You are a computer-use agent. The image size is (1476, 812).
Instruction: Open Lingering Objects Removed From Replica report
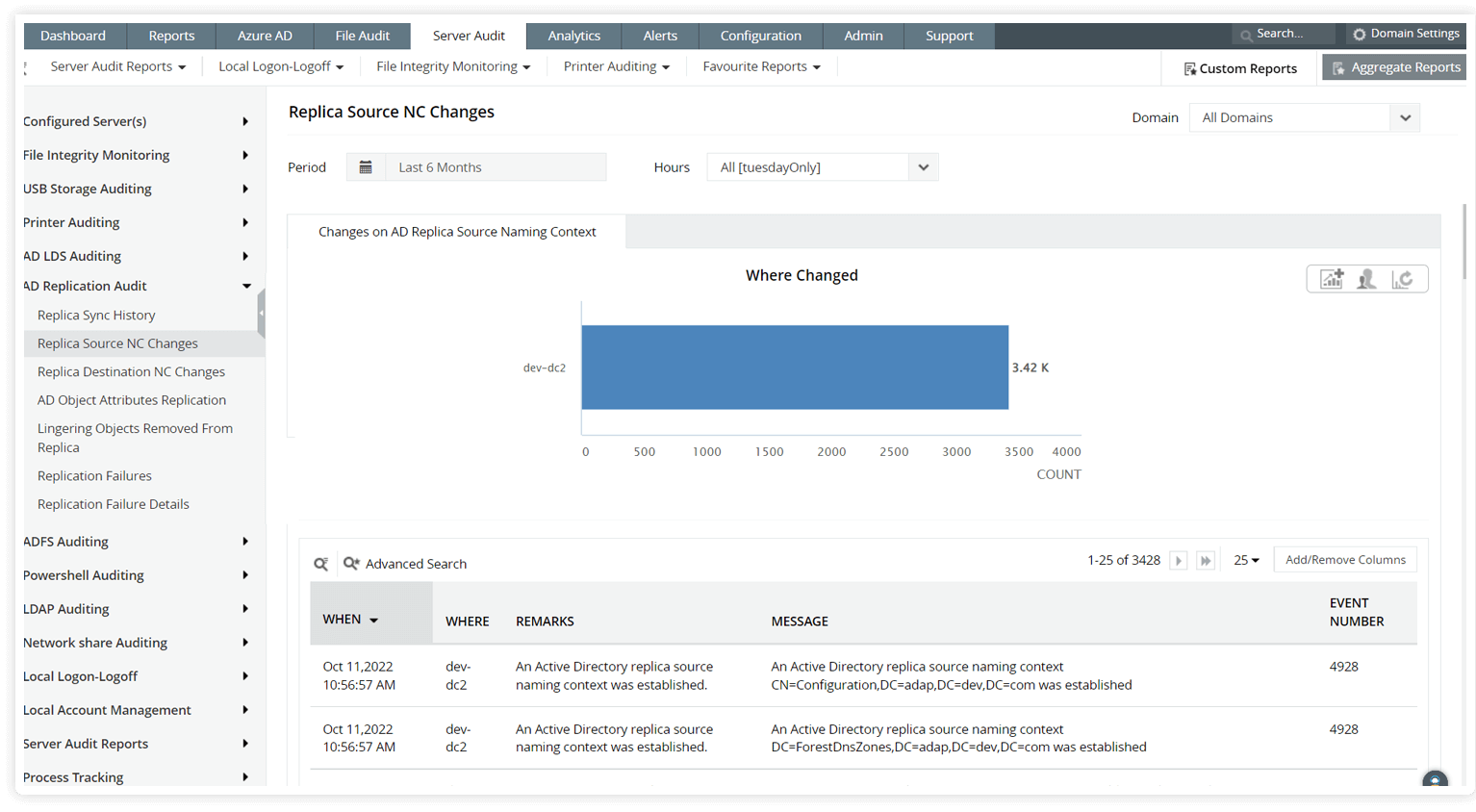[135, 438]
